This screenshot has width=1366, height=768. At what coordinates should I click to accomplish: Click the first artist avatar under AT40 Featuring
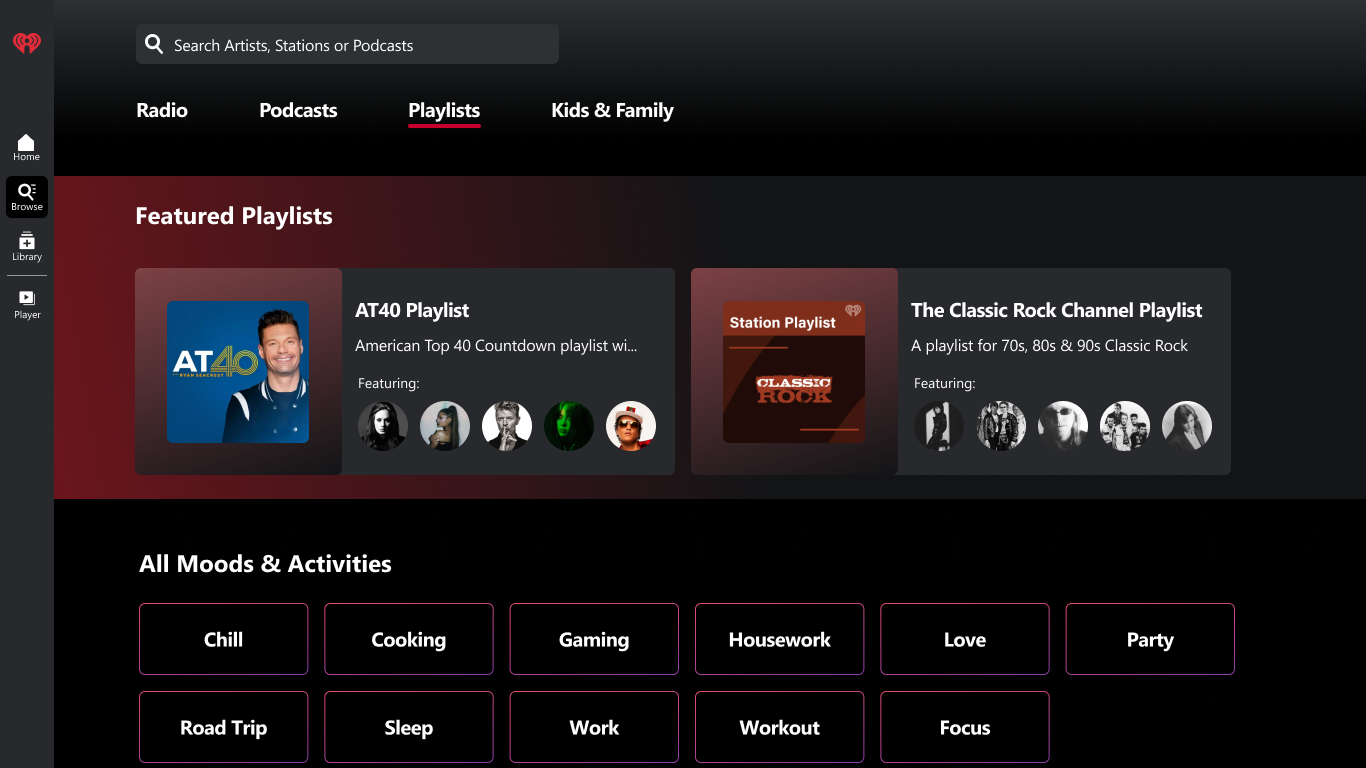(x=383, y=426)
